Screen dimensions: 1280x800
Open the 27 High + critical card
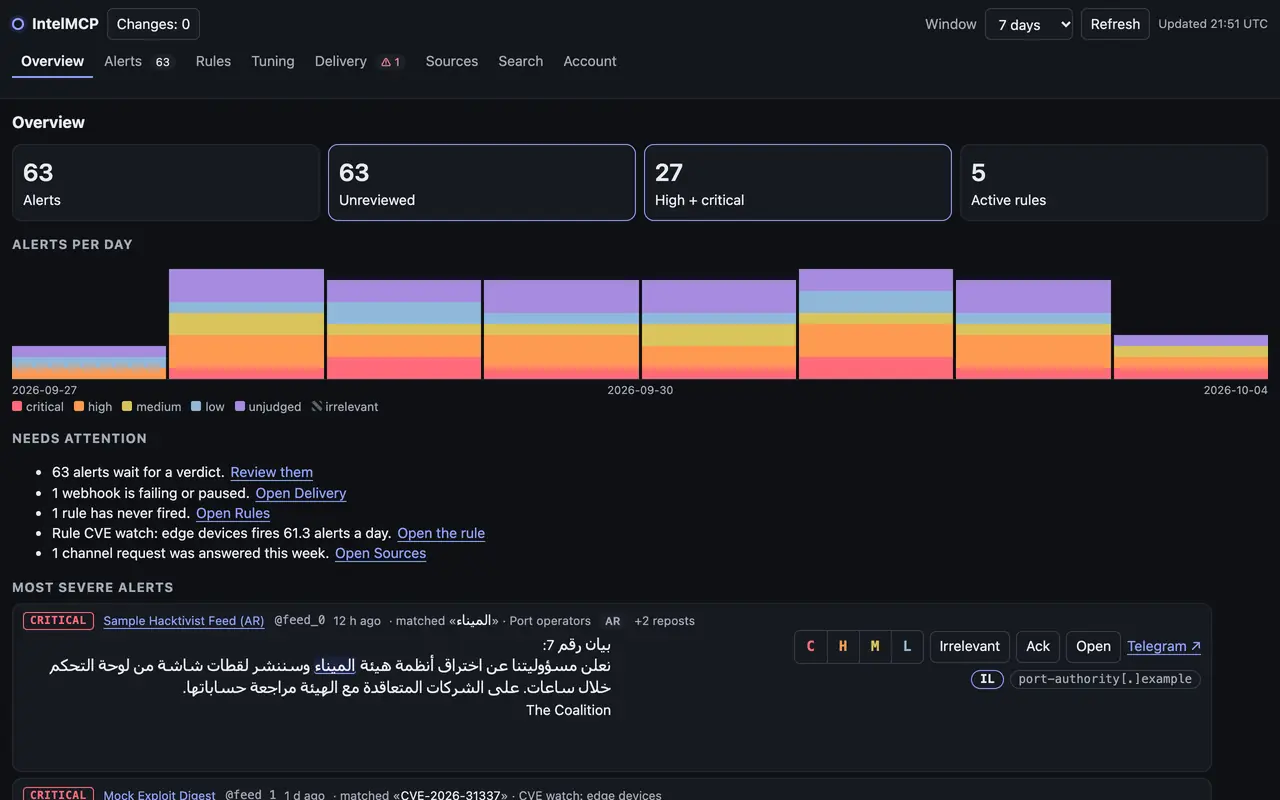(x=798, y=182)
